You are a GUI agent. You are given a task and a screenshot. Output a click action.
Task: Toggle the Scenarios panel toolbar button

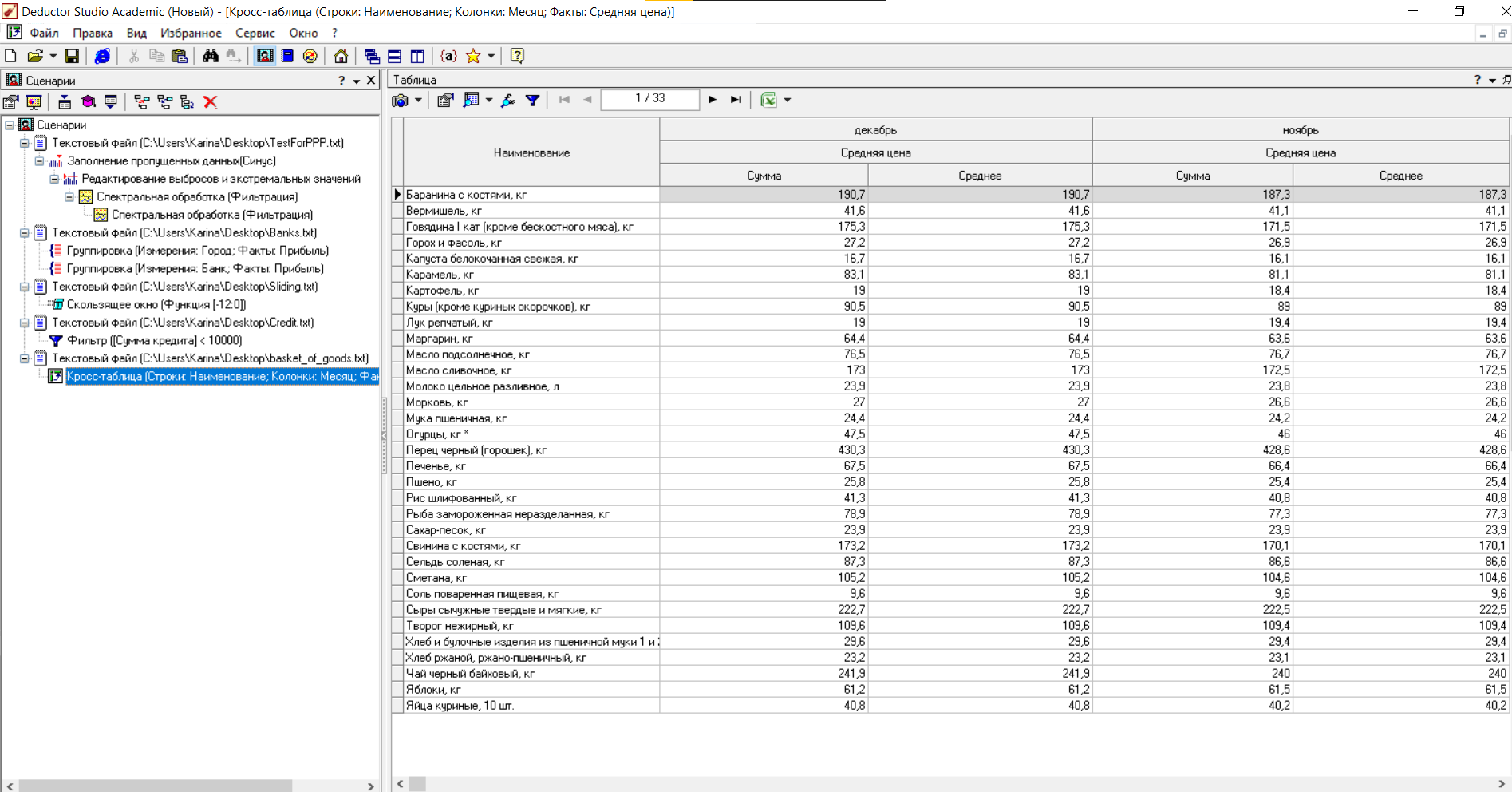point(265,56)
